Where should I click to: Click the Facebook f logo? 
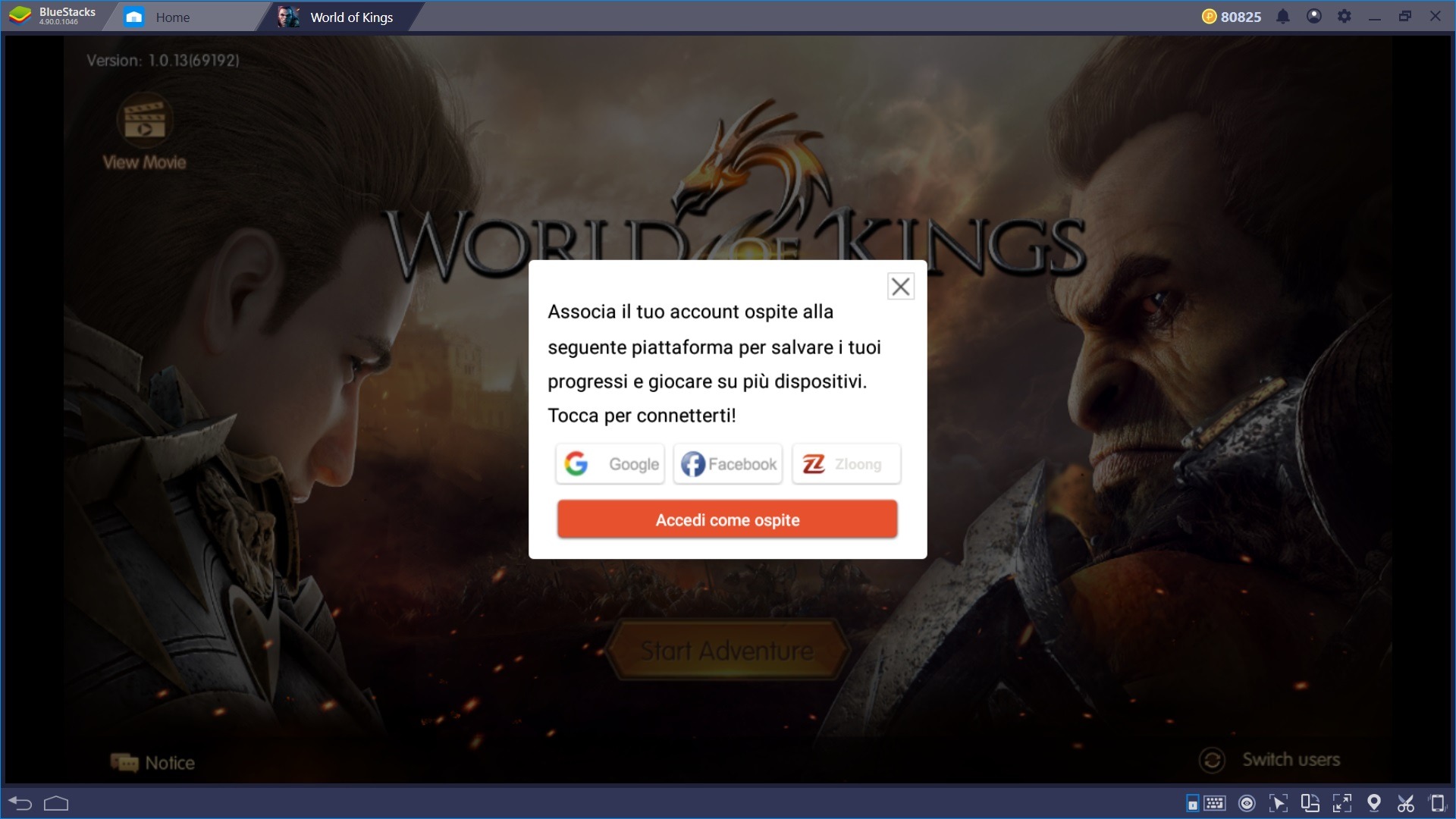pyautogui.click(x=693, y=464)
